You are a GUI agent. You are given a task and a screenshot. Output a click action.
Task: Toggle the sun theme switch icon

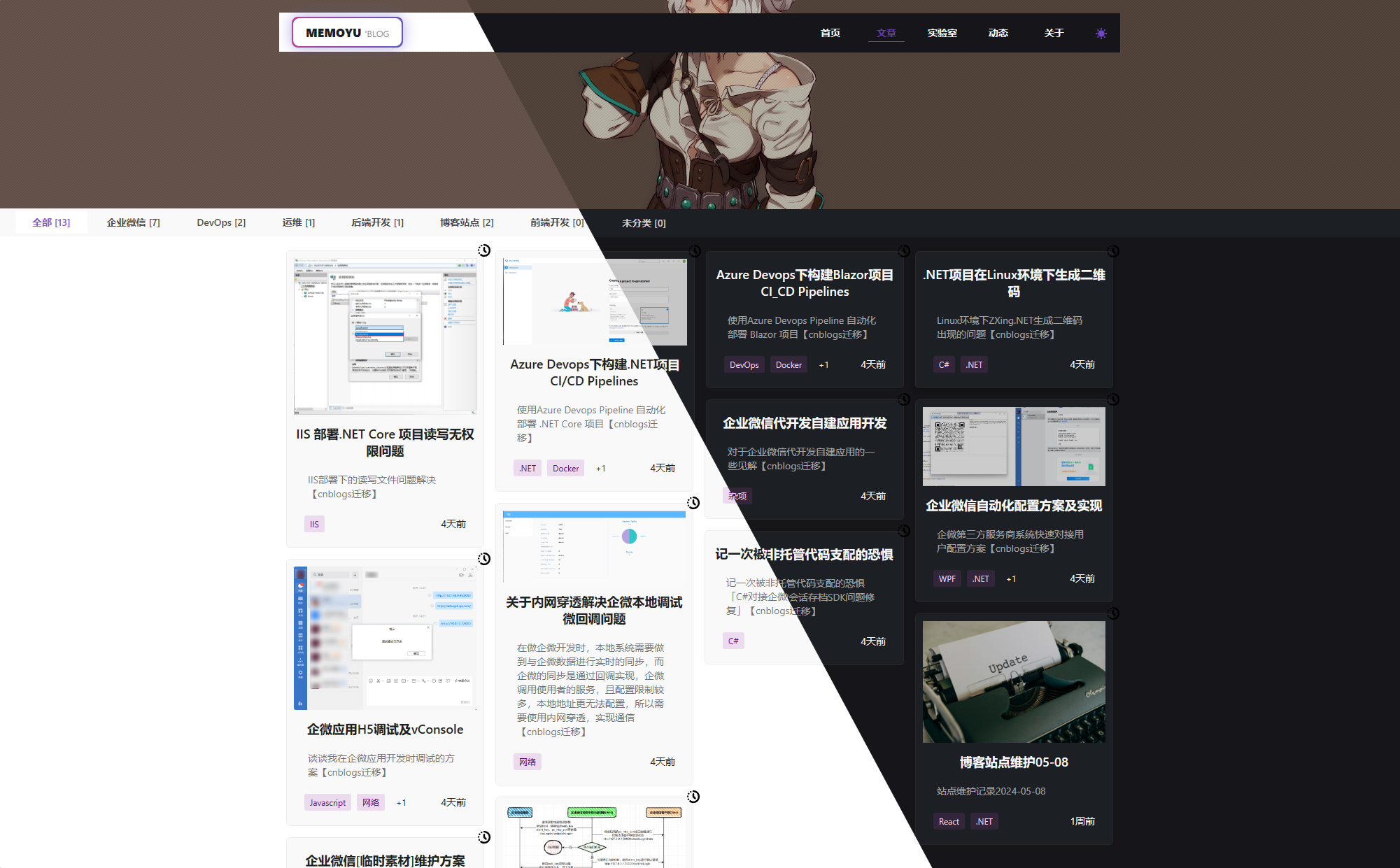tap(1101, 34)
